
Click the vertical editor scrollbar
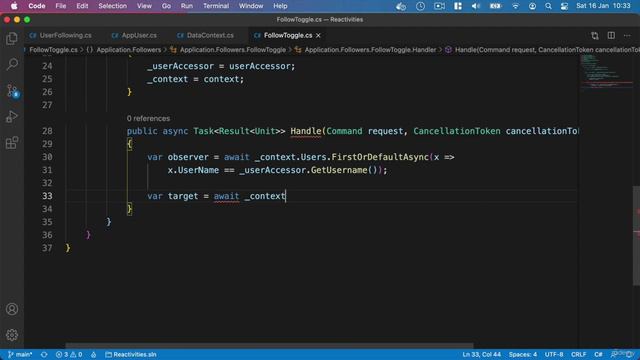click(636, 236)
